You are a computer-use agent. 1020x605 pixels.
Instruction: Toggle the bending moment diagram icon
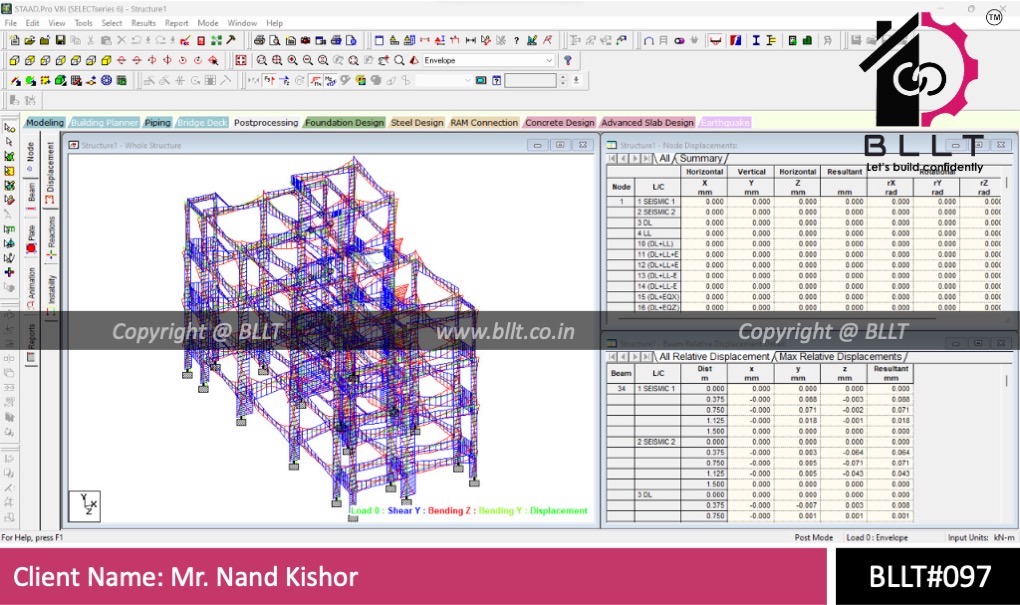pyautogui.click(x=315, y=81)
